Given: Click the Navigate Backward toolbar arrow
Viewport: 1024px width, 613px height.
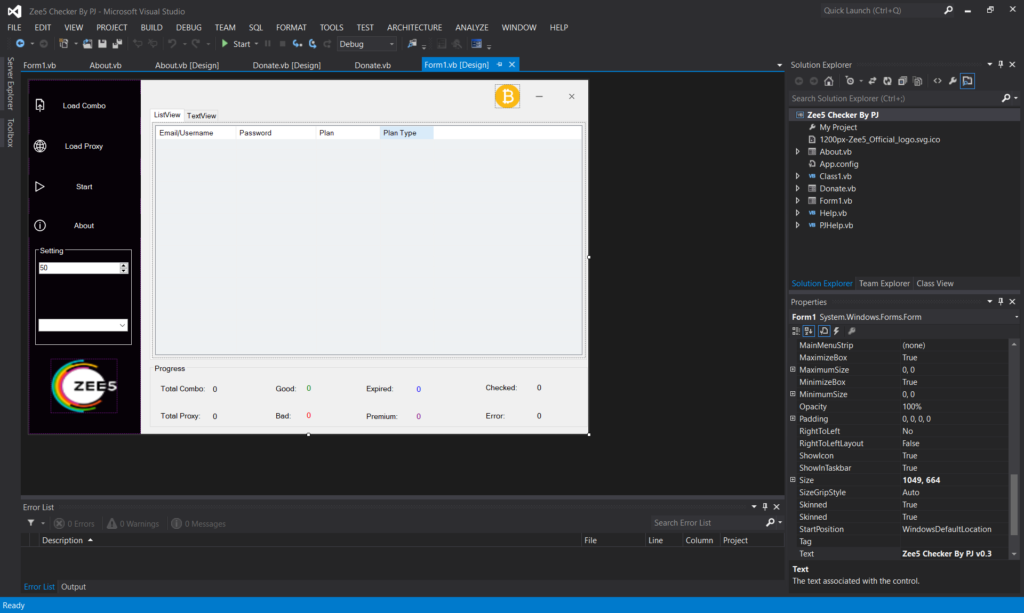Looking at the screenshot, I should (x=20, y=44).
